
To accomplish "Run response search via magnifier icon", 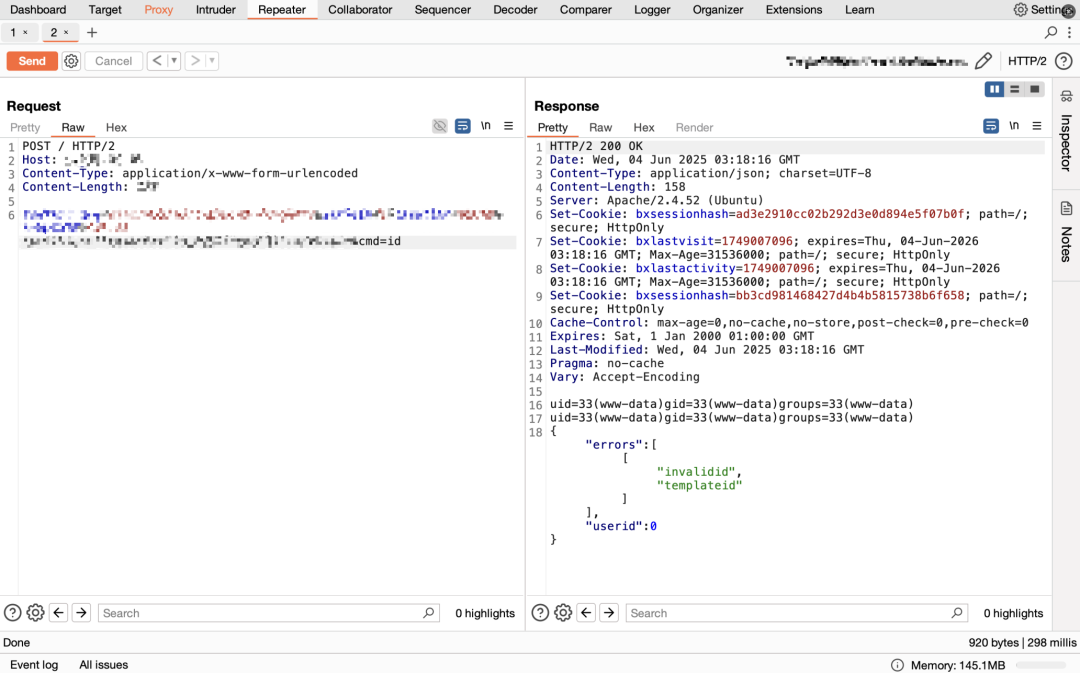I will point(957,612).
